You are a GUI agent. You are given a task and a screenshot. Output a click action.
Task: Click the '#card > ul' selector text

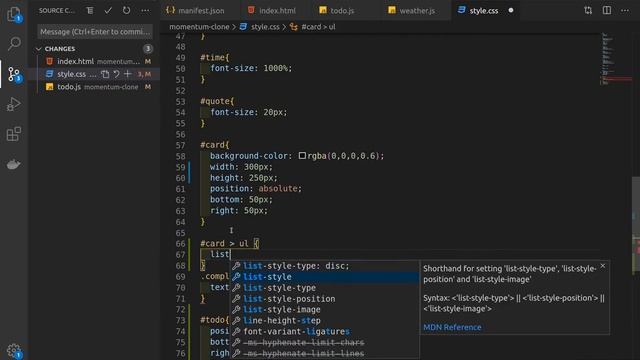(x=224, y=244)
